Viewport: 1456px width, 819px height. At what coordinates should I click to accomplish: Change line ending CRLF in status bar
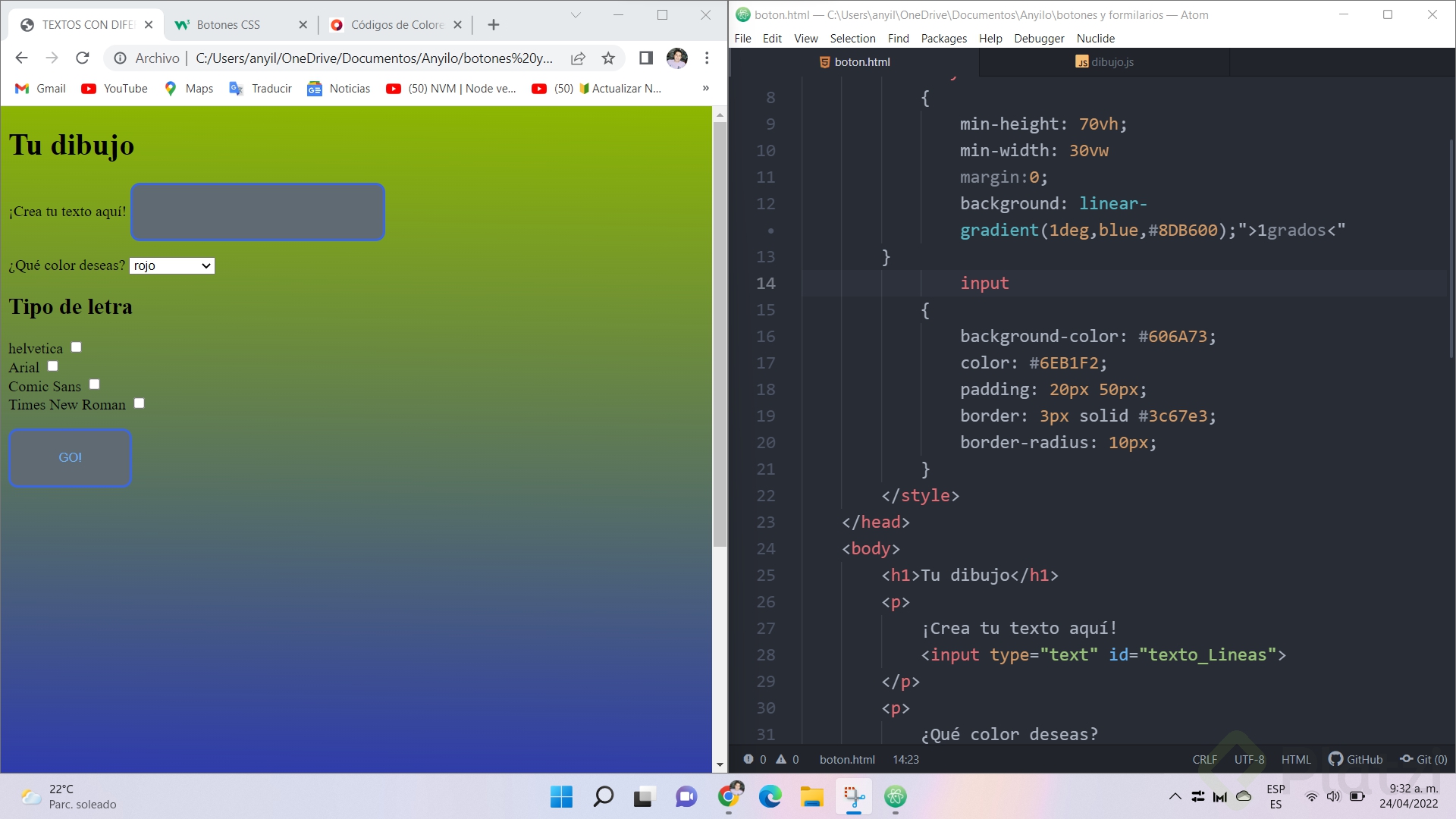[x=1204, y=759]
